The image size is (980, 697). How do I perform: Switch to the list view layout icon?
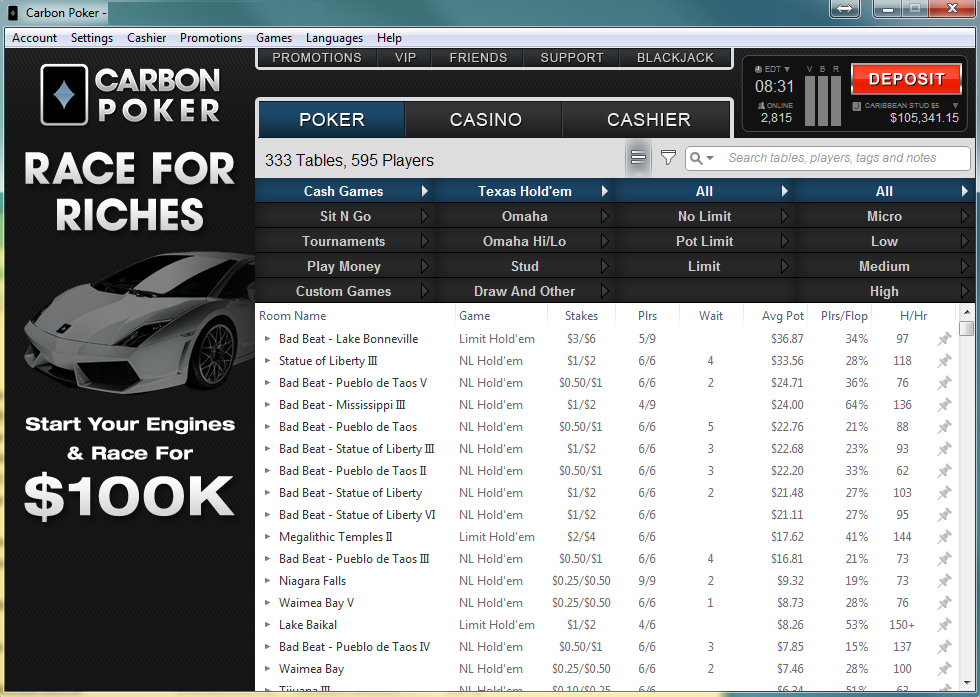(638, 158)
